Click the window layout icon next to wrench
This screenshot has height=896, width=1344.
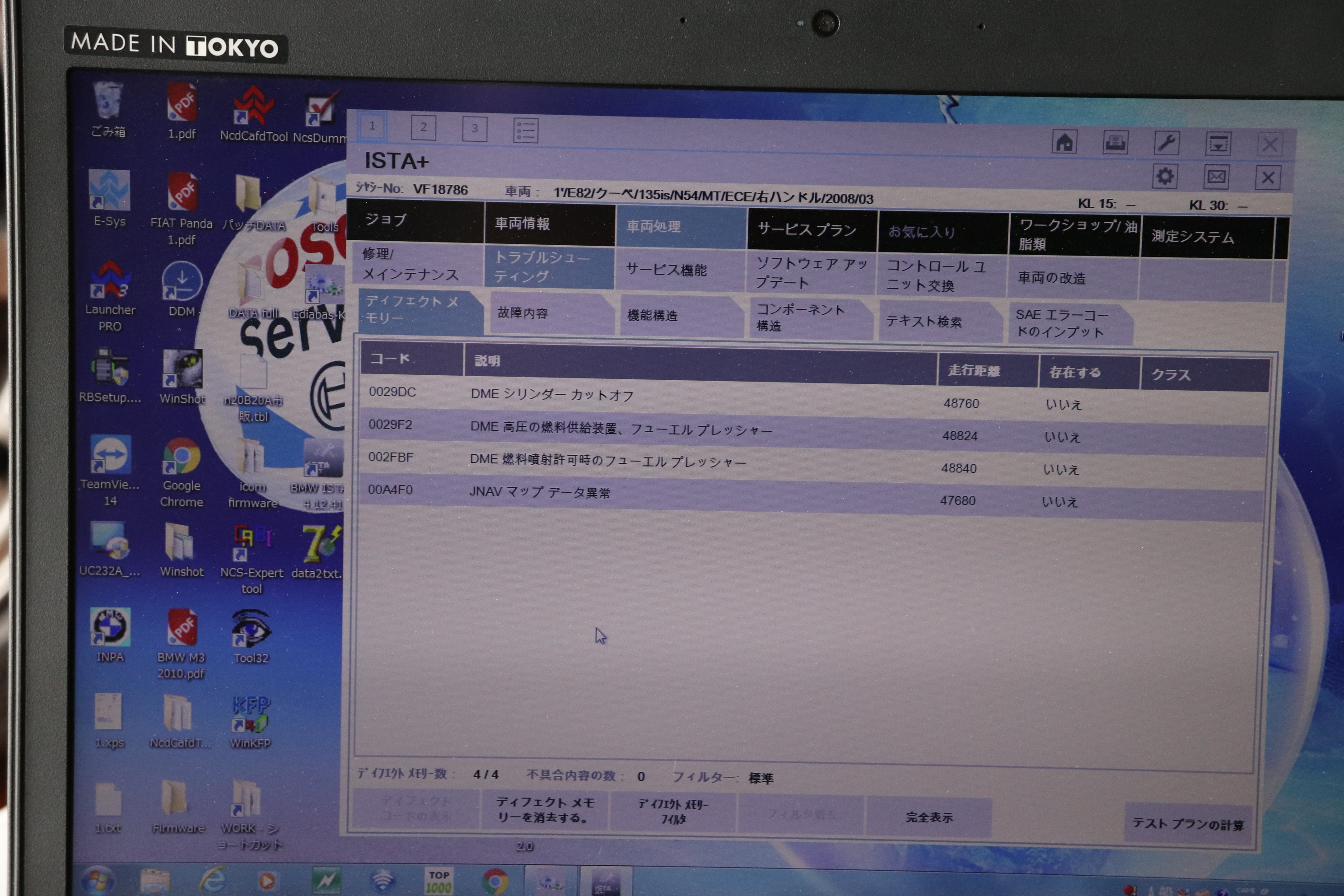point(1218,144)
